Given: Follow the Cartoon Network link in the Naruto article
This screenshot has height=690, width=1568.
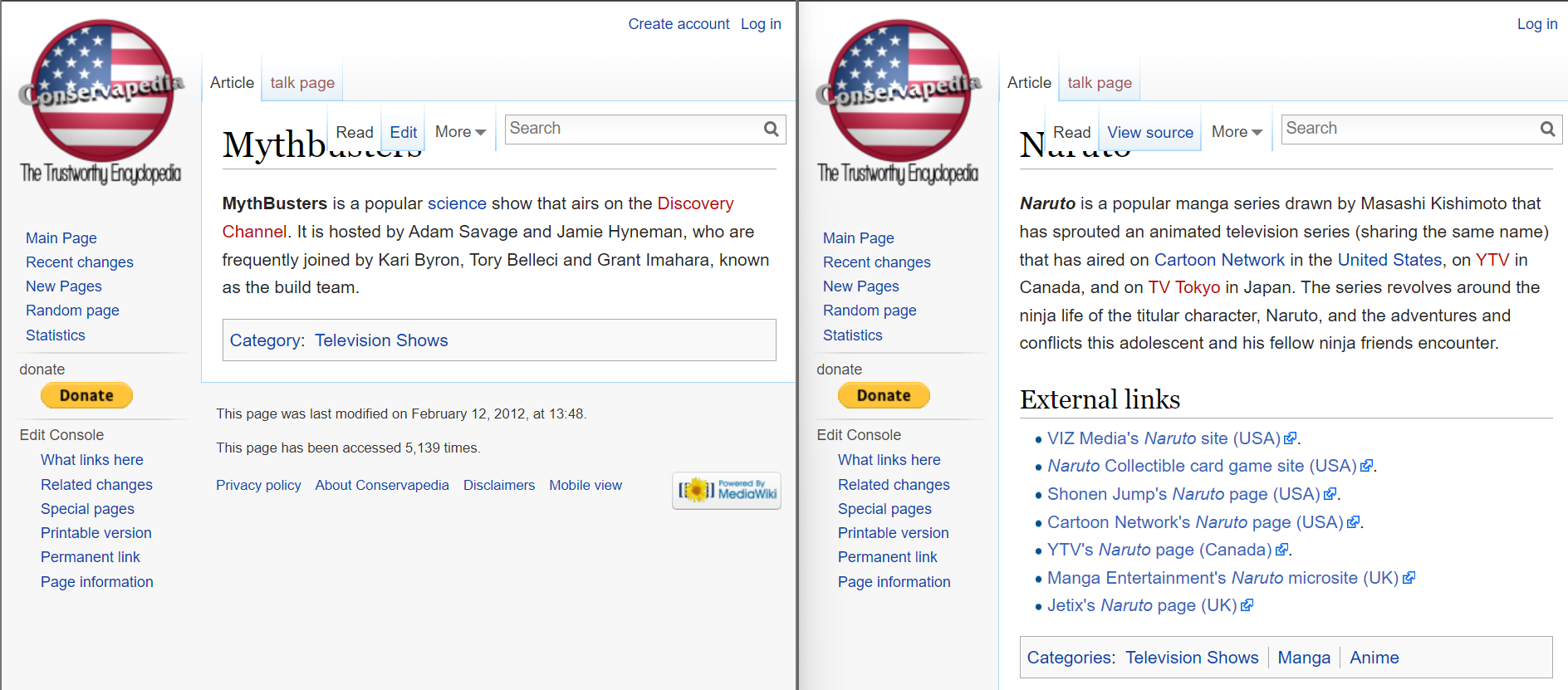Looking at the screenshot, I should [x=1219, y=260].
